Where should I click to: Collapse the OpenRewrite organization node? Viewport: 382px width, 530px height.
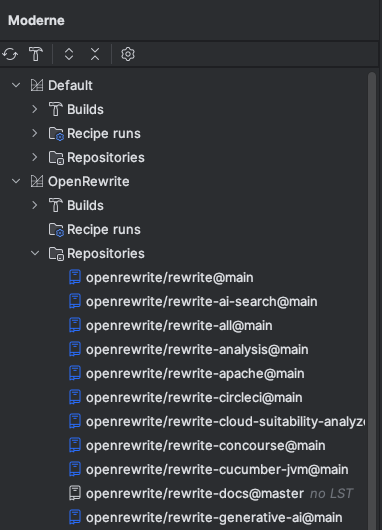pos(16,181)
